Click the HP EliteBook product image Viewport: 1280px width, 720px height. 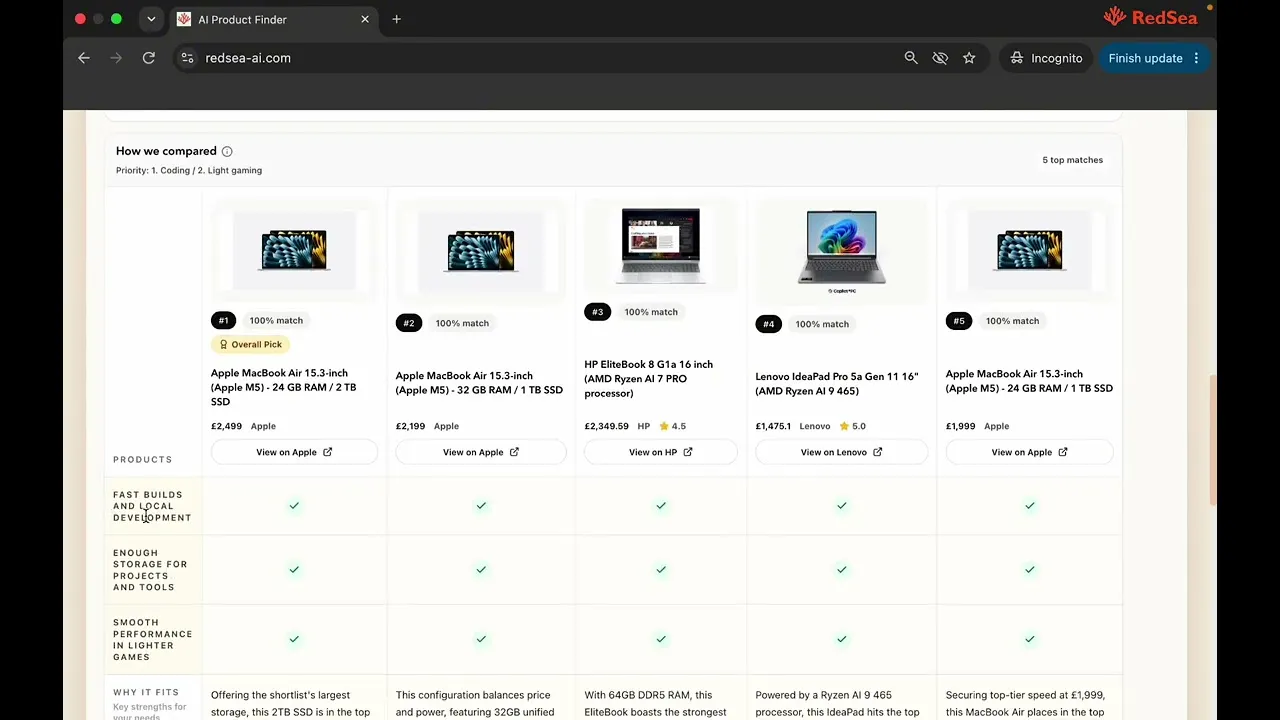pos(661,245)
